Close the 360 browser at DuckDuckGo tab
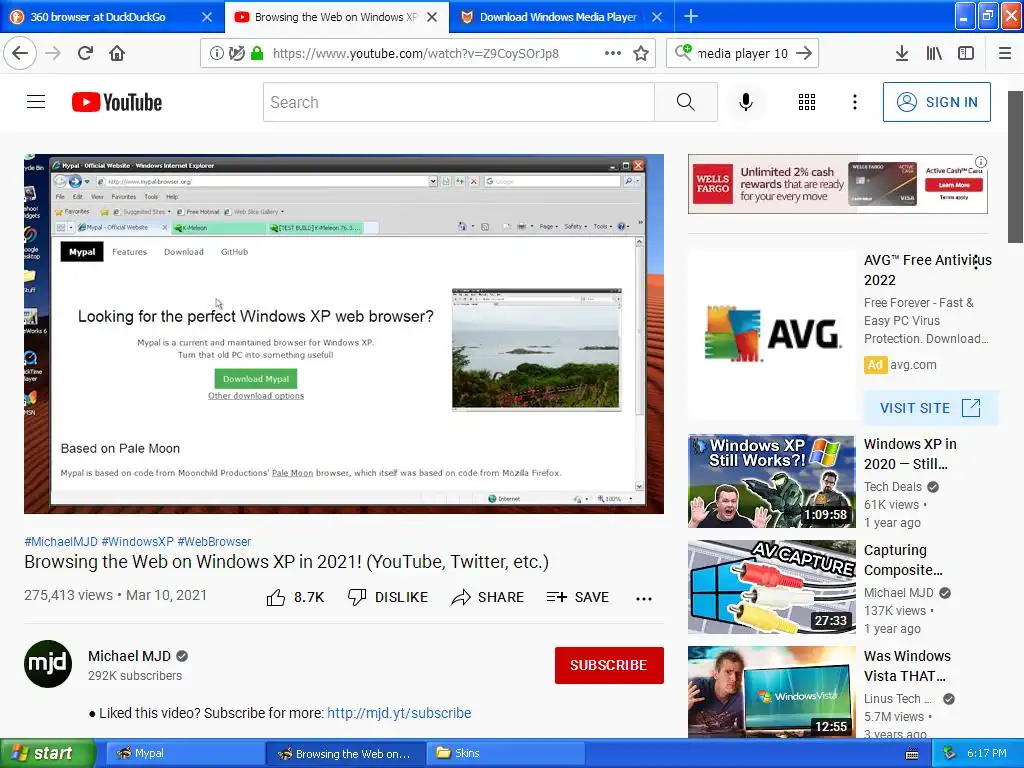The image size is (1024, 768). click(206, 17)
